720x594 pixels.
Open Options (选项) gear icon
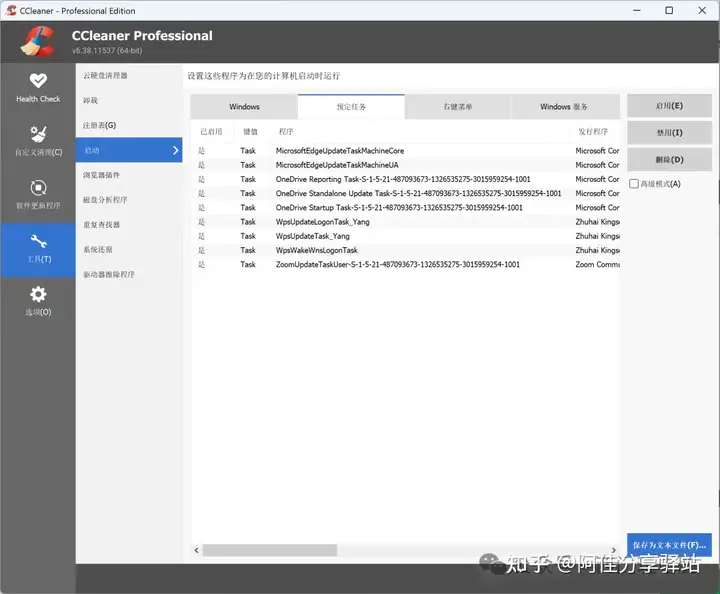[38, 294]
